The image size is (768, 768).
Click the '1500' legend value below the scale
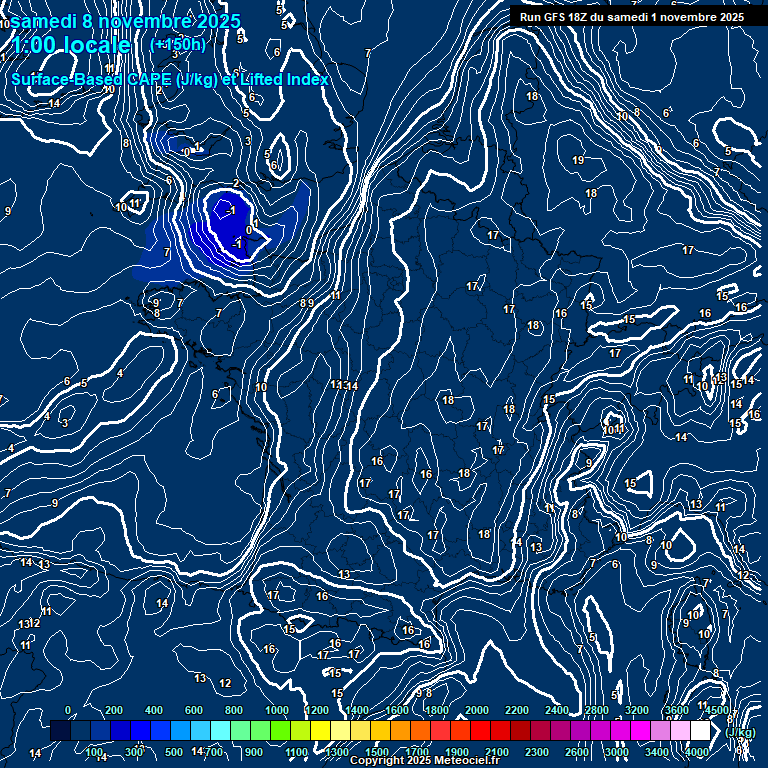[x=377, y=752]
